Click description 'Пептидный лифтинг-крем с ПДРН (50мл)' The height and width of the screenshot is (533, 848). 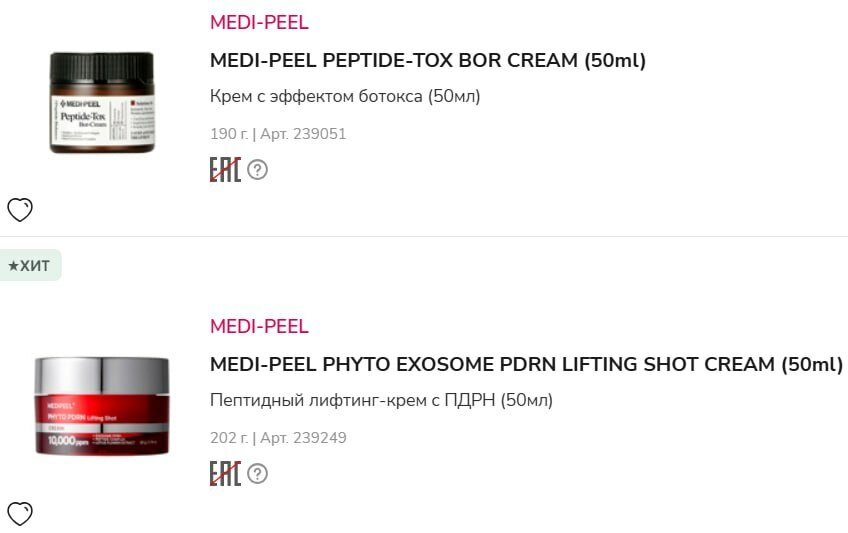[x=381, y=400]
